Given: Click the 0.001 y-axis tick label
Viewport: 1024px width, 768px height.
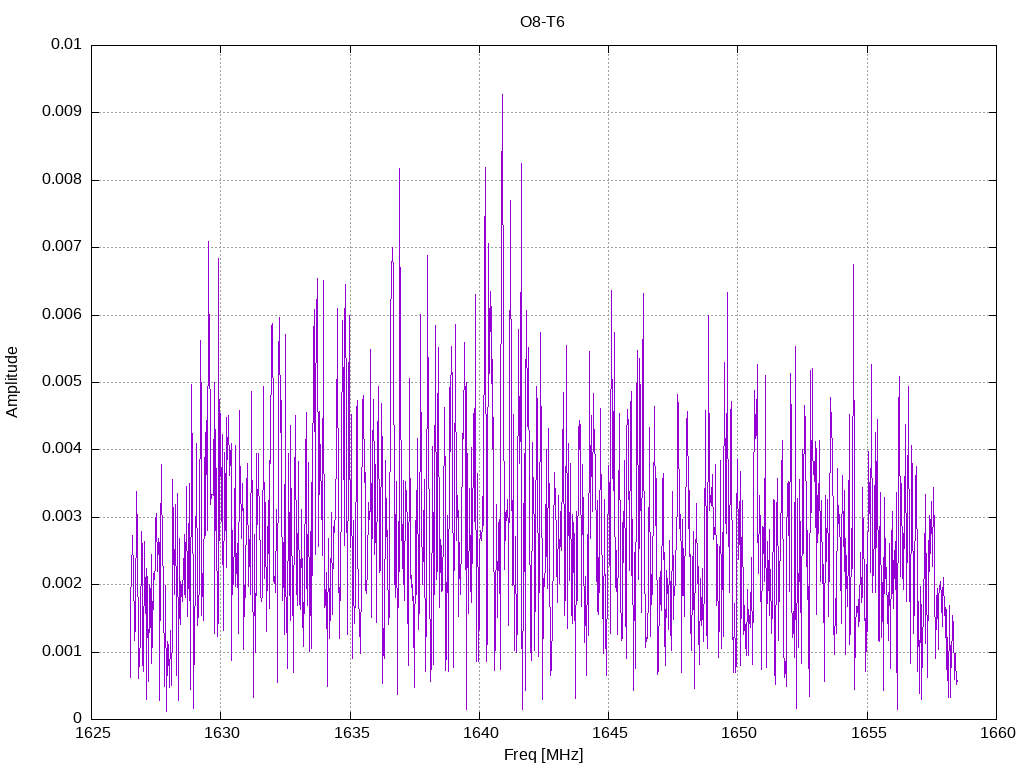Looking at the screenshot, I should [x=62, y=652].
